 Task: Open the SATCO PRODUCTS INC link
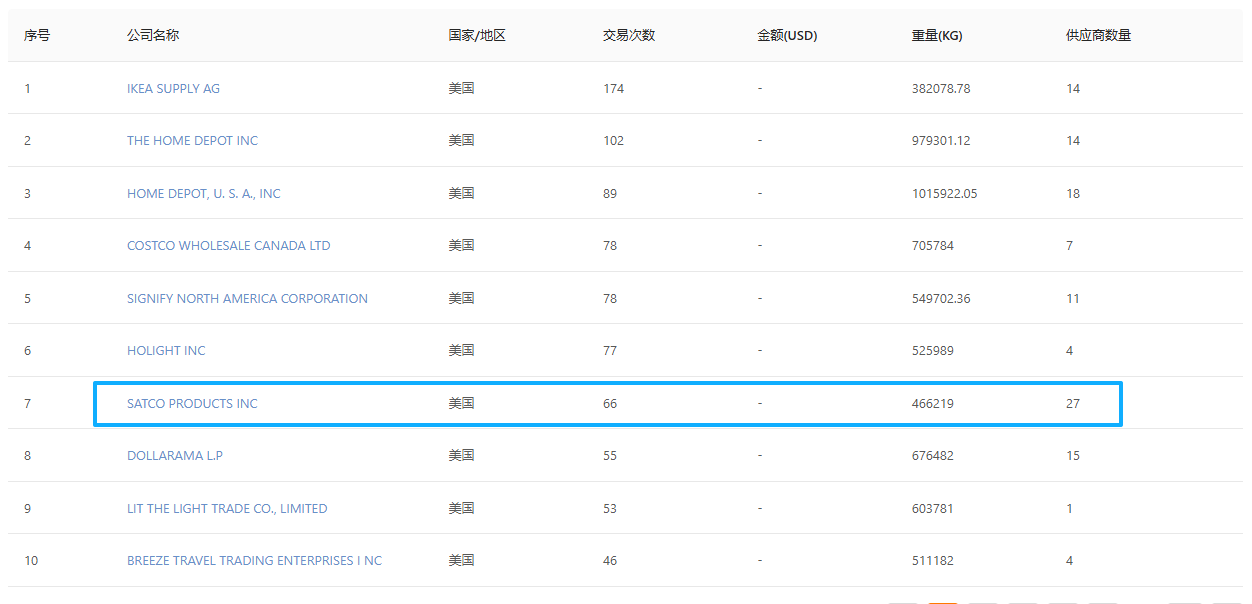pos(192,403)
